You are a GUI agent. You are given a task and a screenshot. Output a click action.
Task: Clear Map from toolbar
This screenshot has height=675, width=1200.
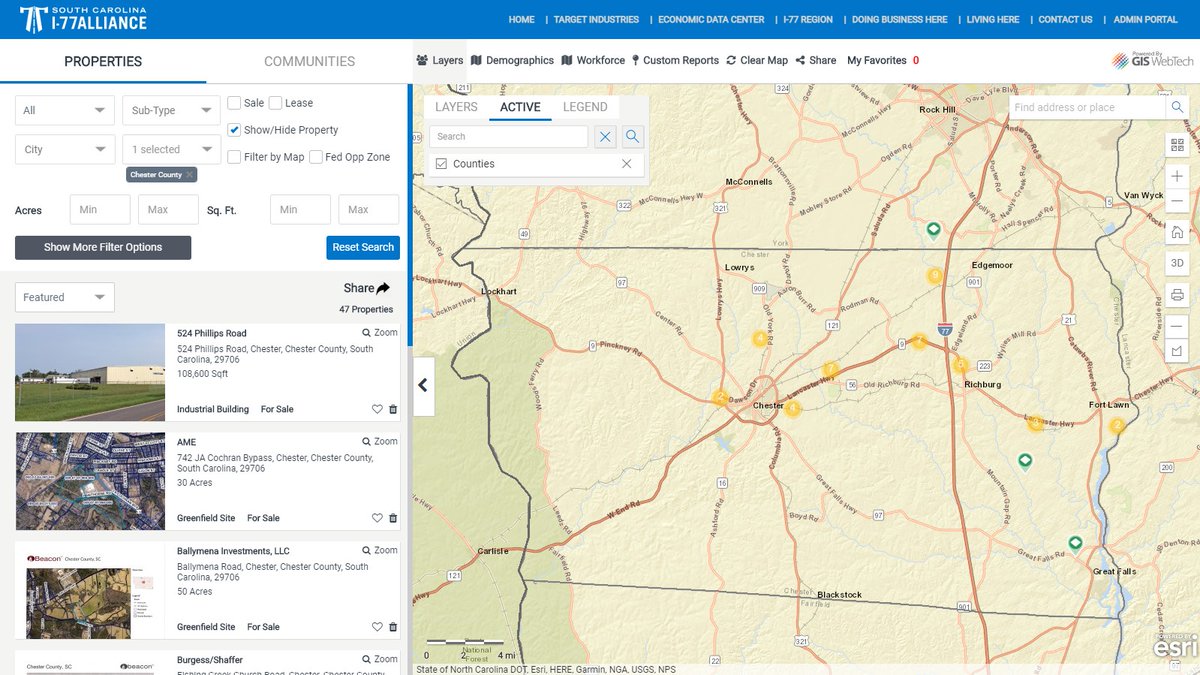click(757, 60)
